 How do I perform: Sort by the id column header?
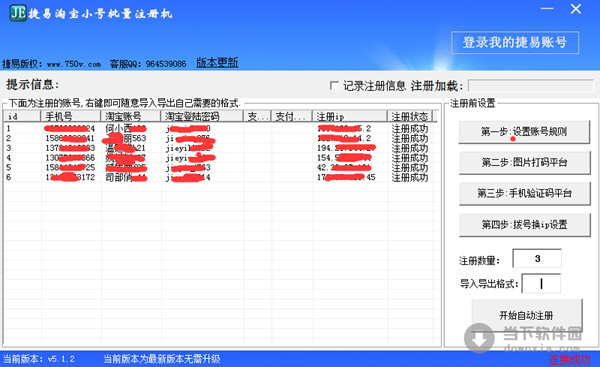coord(22,116)
